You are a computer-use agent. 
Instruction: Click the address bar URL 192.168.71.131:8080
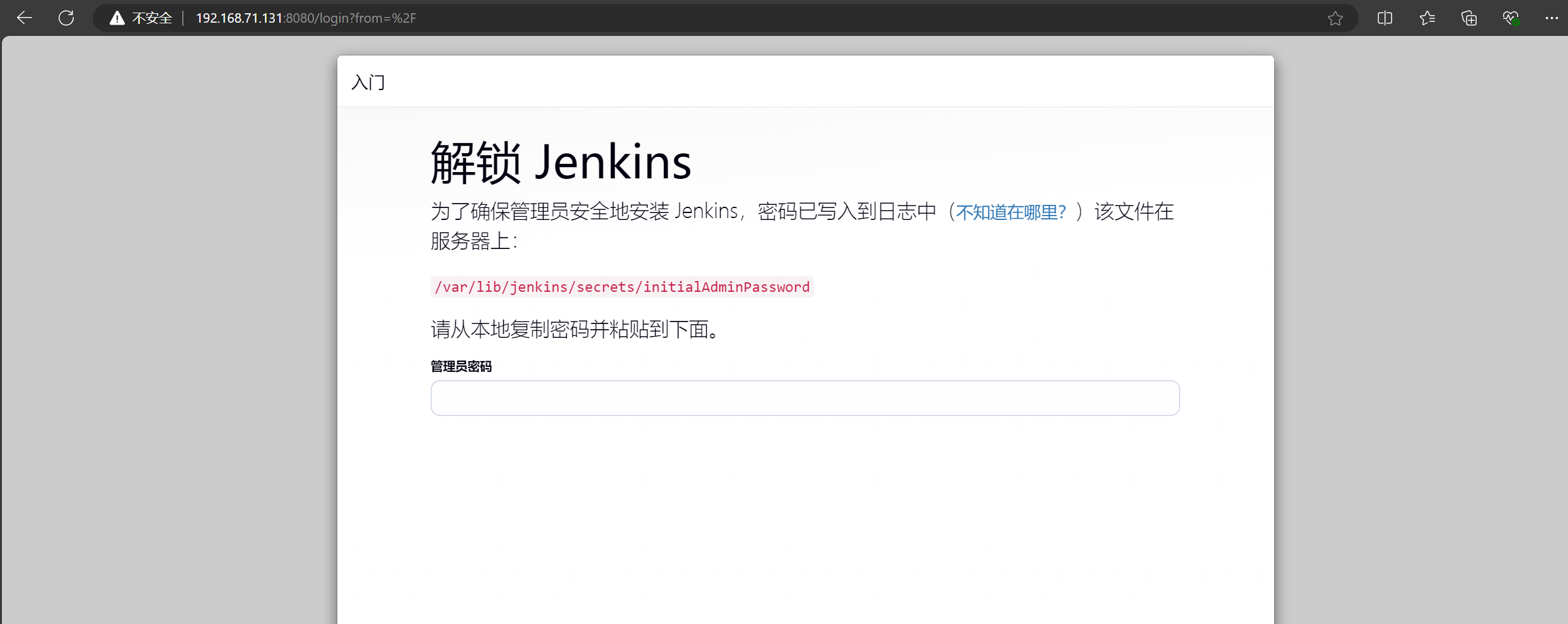click(306, 18)
